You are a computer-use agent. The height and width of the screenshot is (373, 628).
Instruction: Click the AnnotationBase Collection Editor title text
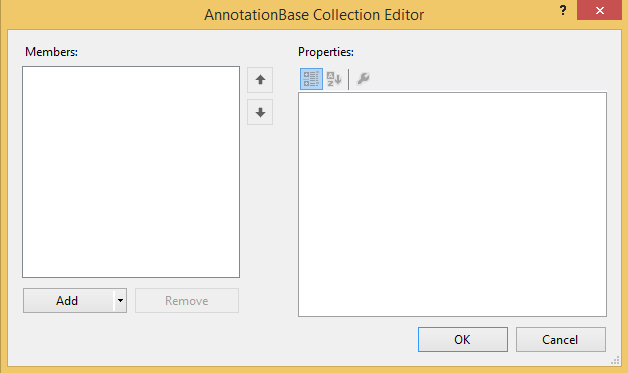tap(314, 15)
